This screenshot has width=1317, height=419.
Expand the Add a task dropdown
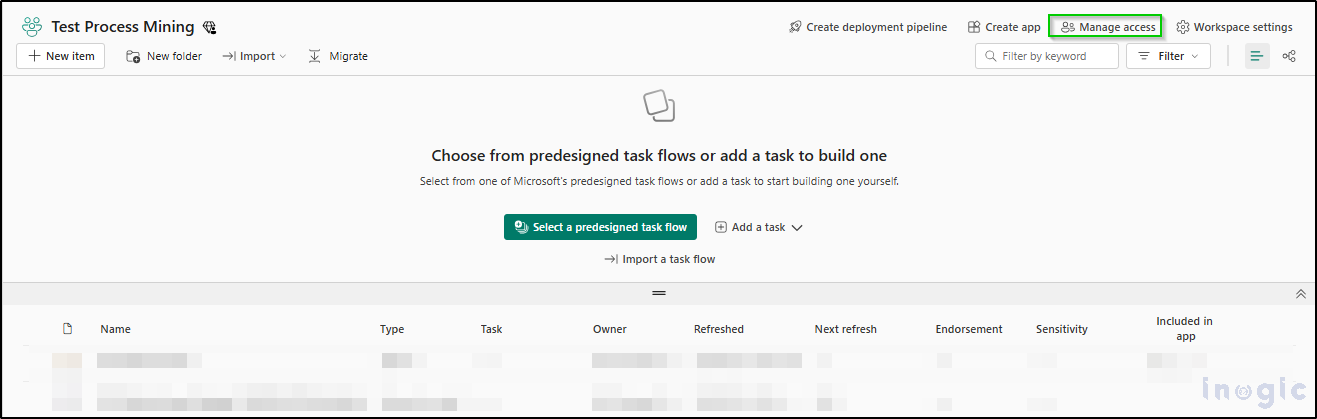(759, 227)
